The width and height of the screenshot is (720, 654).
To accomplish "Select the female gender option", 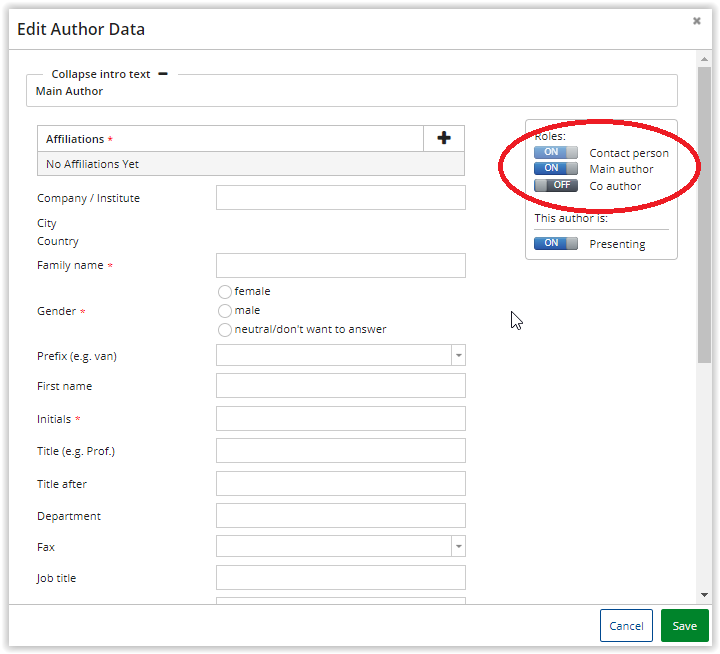I will pyautogui.click(x=225, y=292).
